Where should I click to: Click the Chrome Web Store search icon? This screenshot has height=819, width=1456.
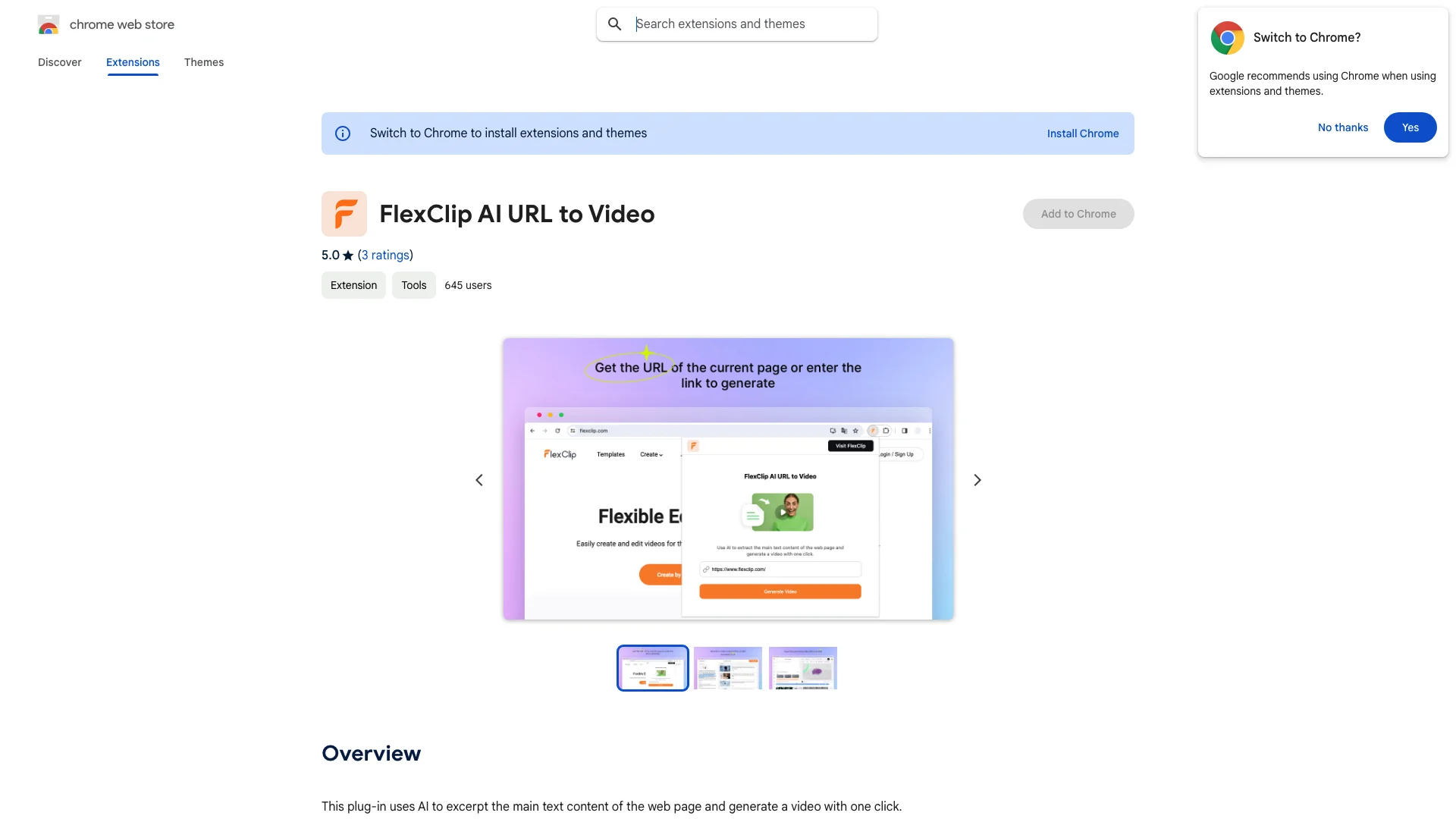pos(614,24)
